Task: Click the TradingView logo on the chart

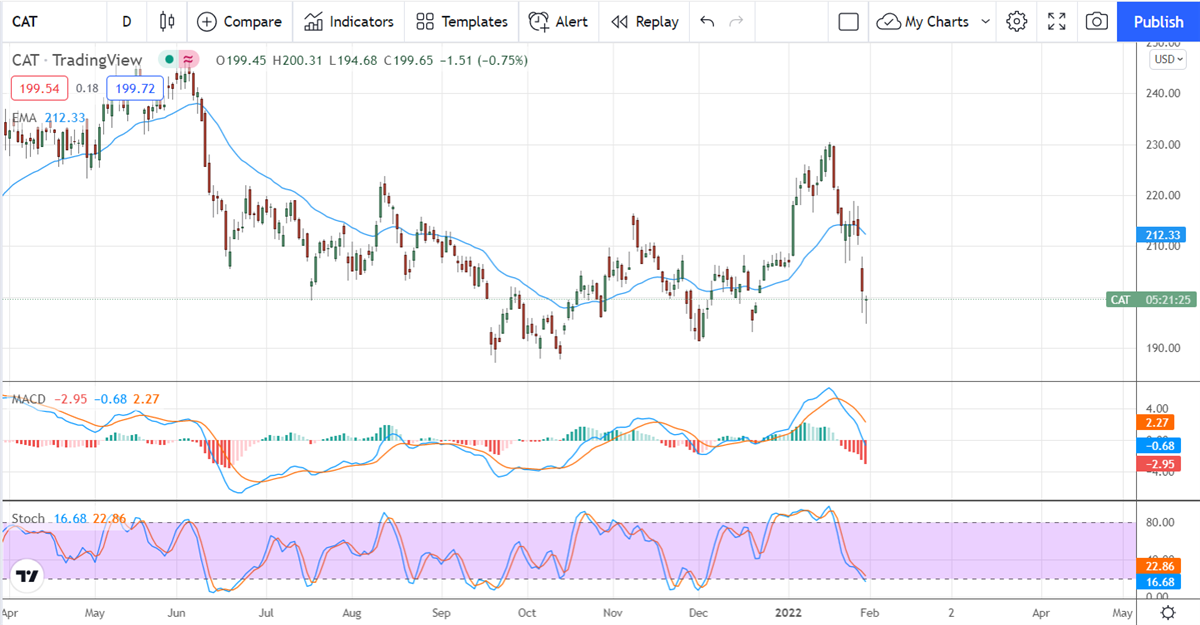Action: click(28, 577)
